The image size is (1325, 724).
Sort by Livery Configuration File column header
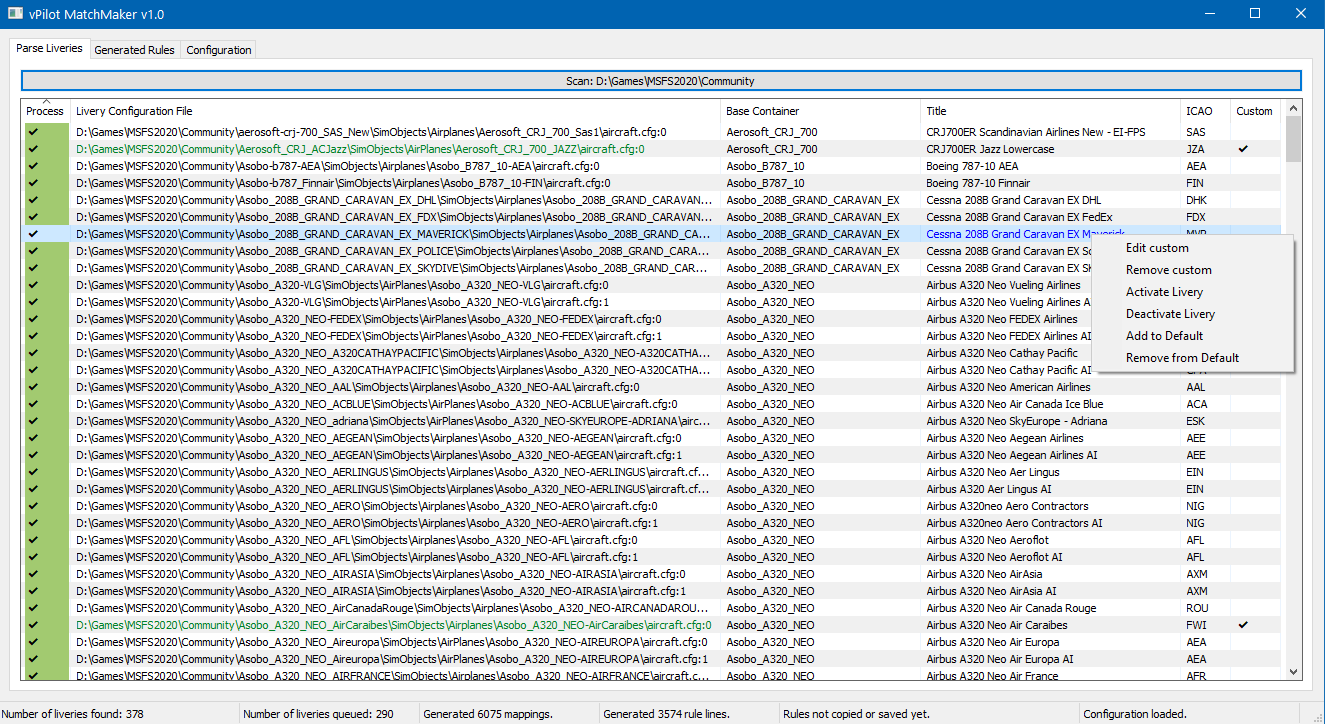(396, 111)
